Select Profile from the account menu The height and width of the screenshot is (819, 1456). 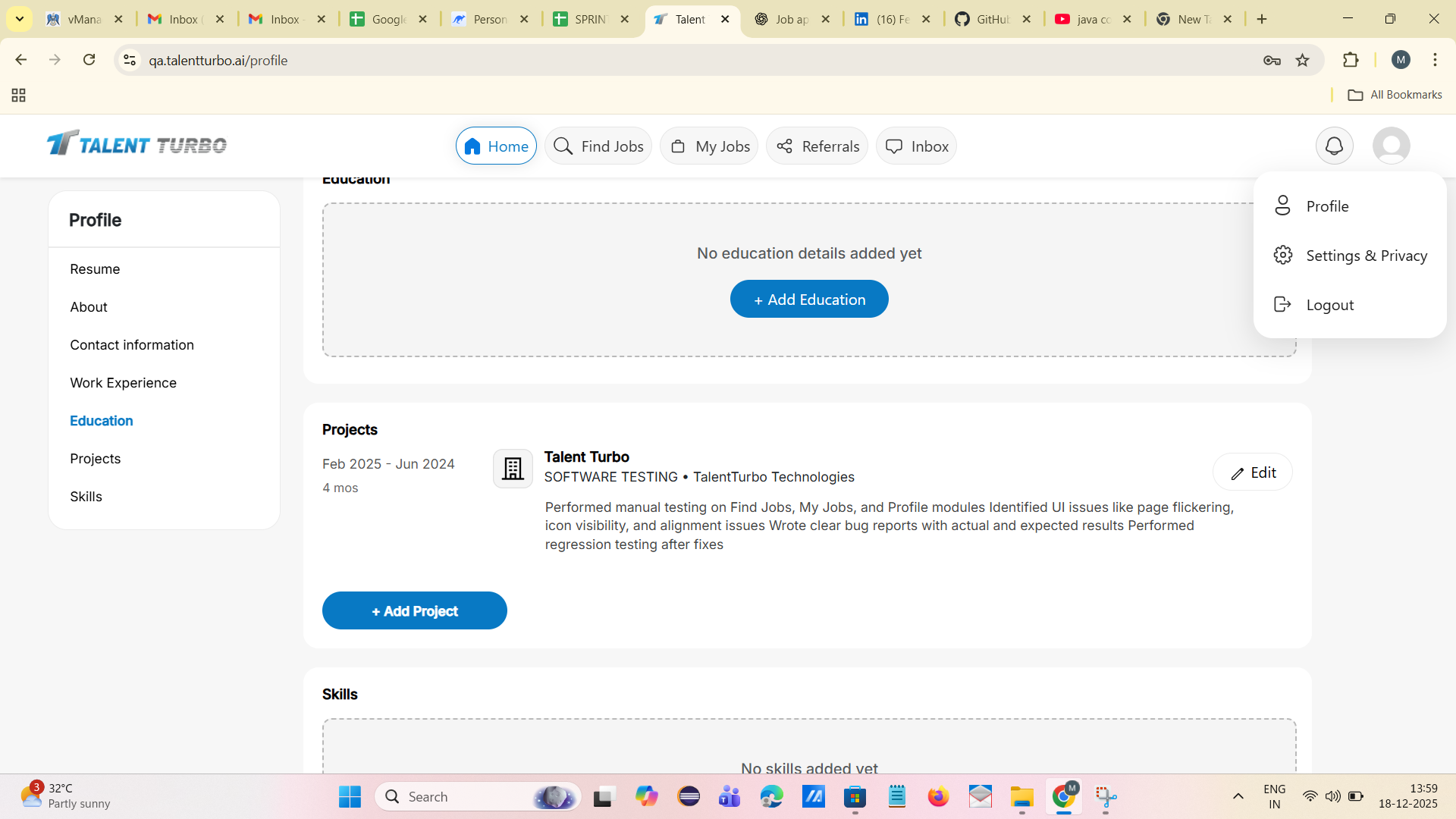[x=1350, y=206]
